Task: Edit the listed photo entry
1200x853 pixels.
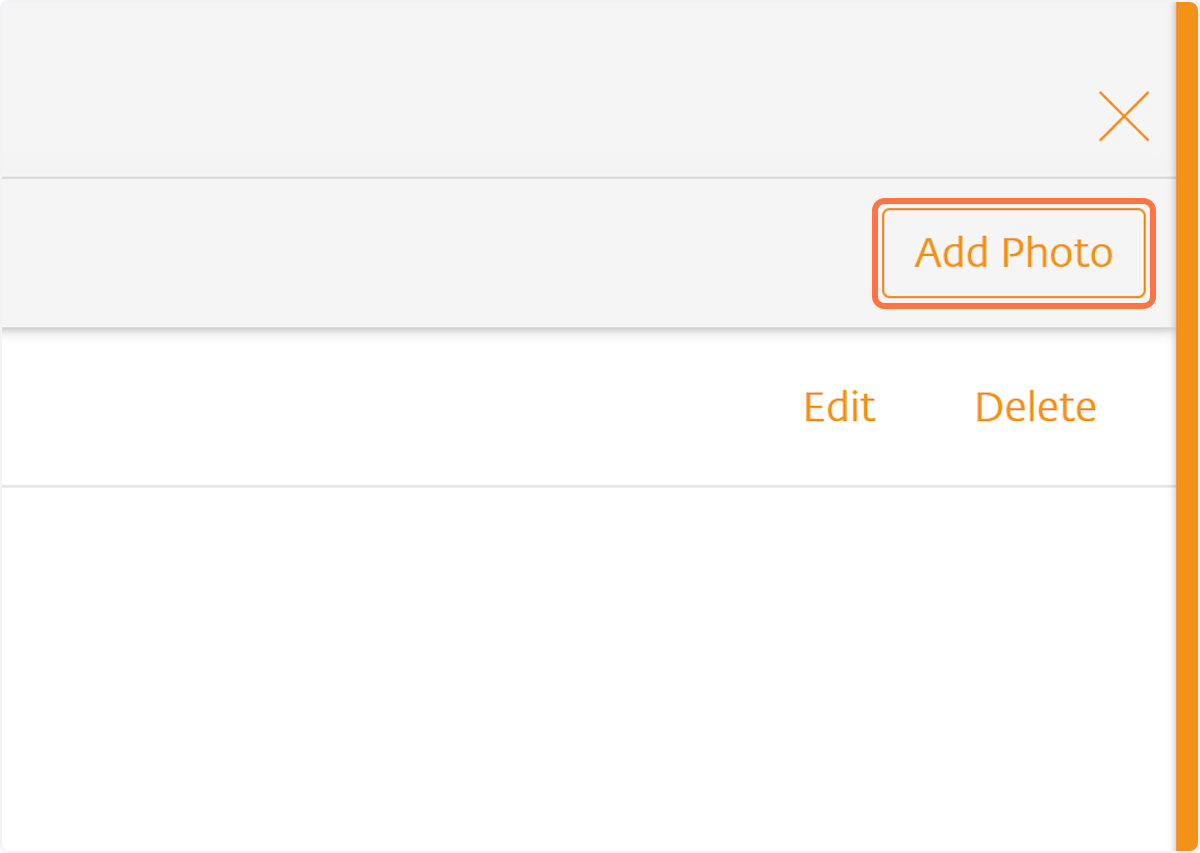Action: point(839,407)
